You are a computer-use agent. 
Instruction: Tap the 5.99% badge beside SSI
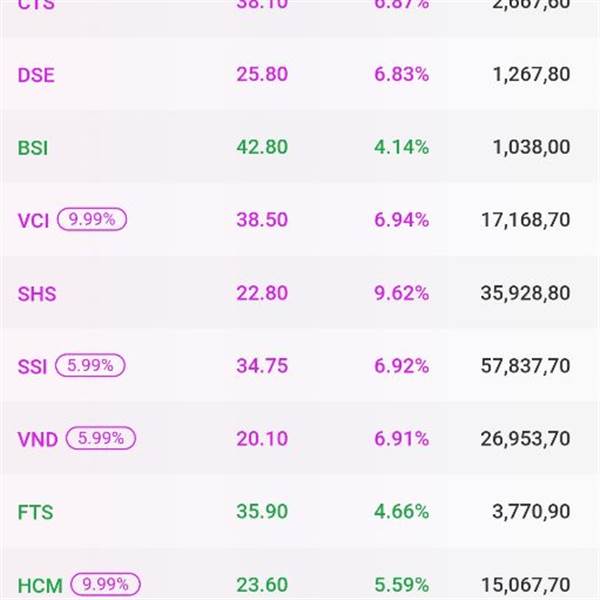tap(90, 366)
